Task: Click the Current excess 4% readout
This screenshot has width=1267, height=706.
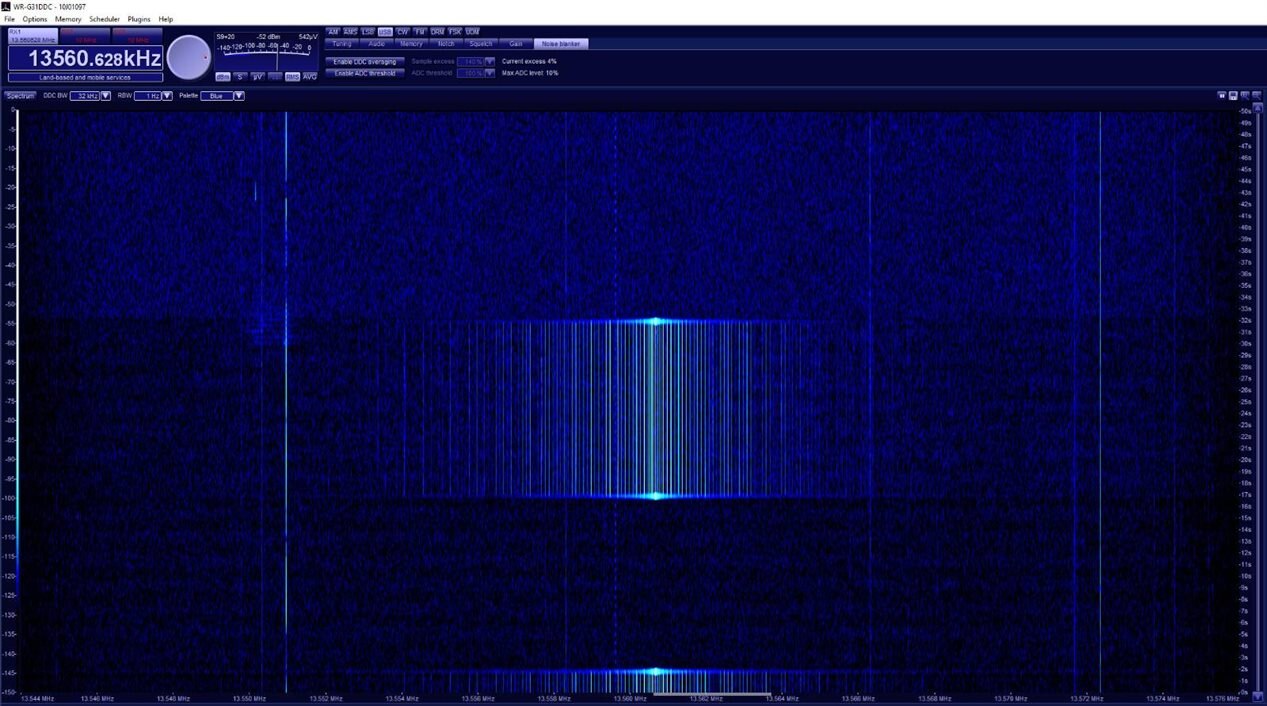Action: pyautogui.click(x=529, y=62)
